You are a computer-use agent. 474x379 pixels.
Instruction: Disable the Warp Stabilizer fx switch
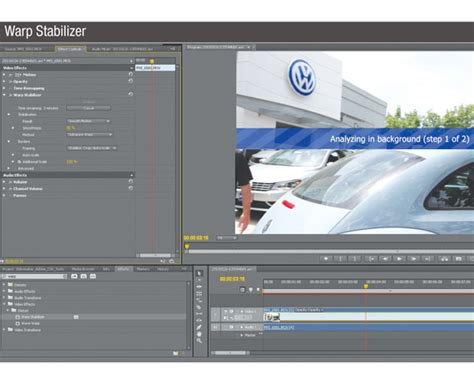(x=11, y=95)
